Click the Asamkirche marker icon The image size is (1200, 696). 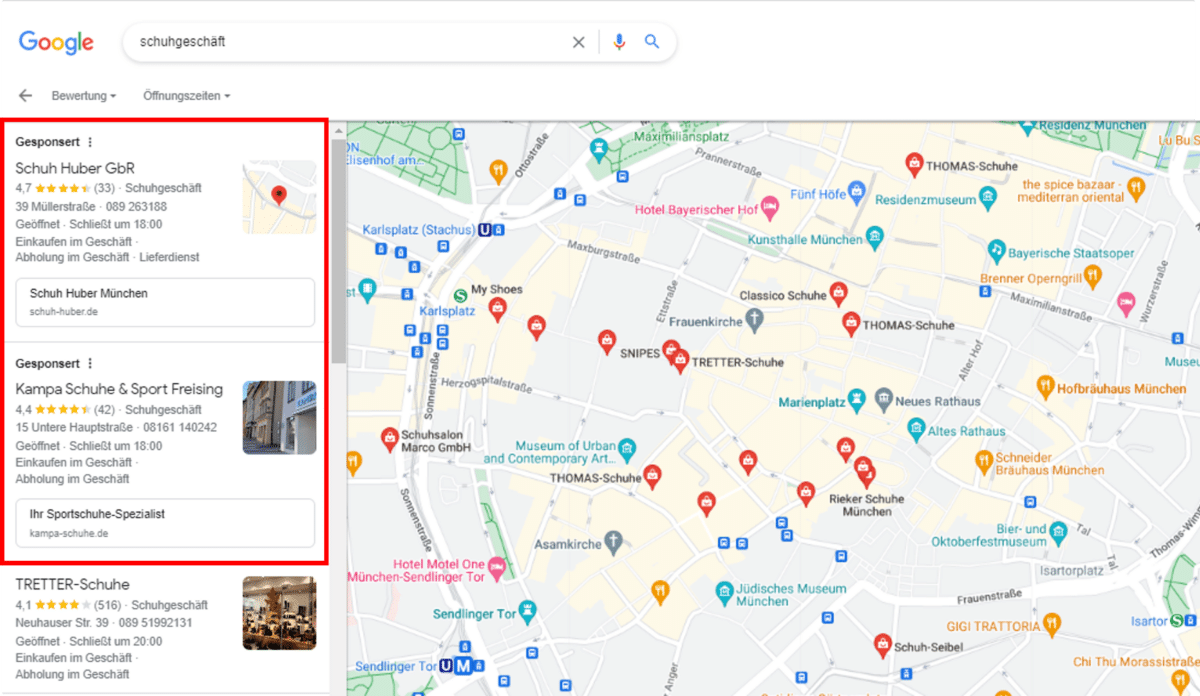pos(614,544)
